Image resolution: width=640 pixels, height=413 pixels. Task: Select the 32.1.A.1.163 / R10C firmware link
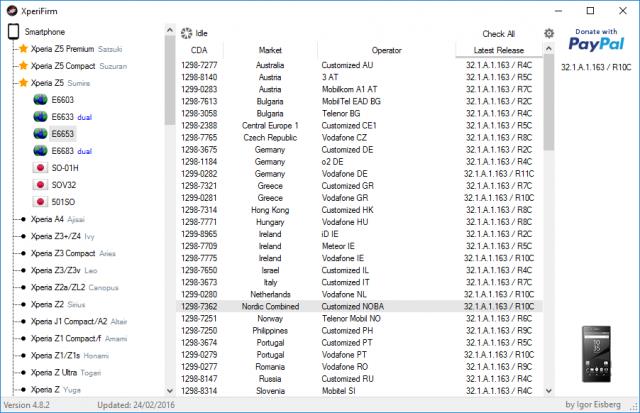pyautogui.click(x=596, y=67)
